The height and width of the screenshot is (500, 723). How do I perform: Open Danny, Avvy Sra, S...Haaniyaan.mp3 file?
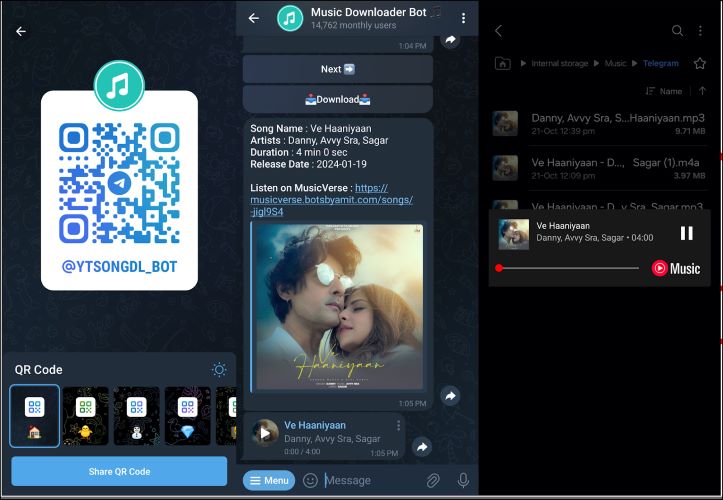click(x=599, y=124)
